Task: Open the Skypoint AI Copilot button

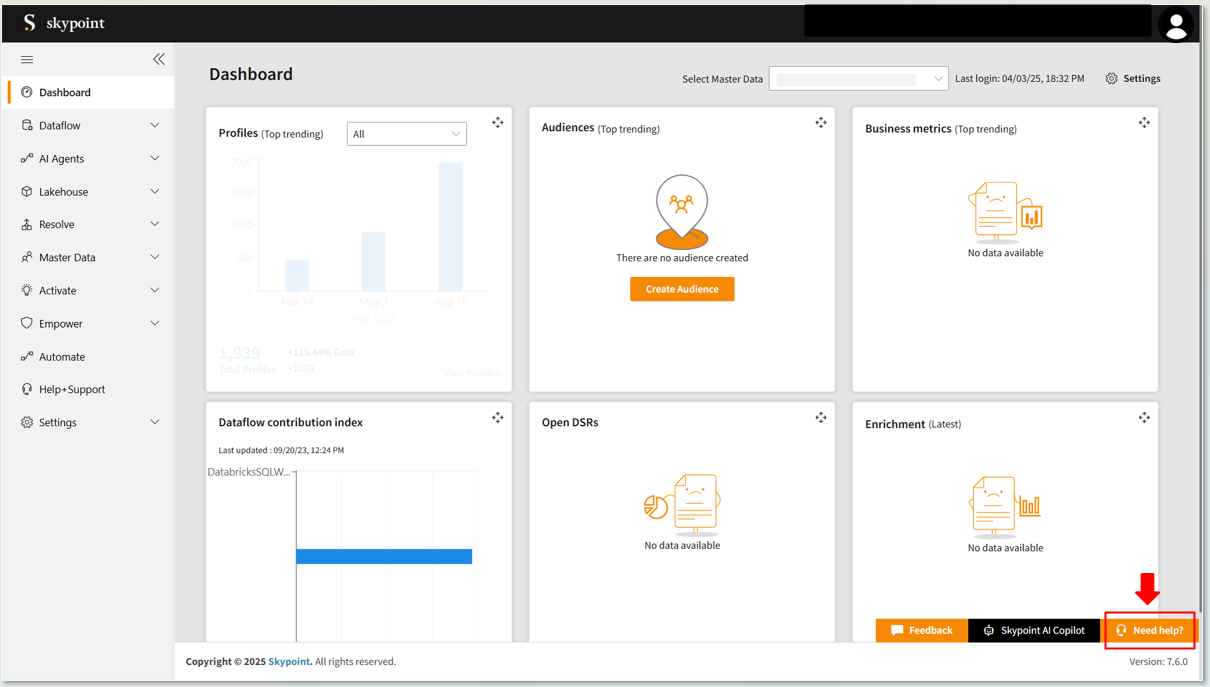Action: 1034,630
